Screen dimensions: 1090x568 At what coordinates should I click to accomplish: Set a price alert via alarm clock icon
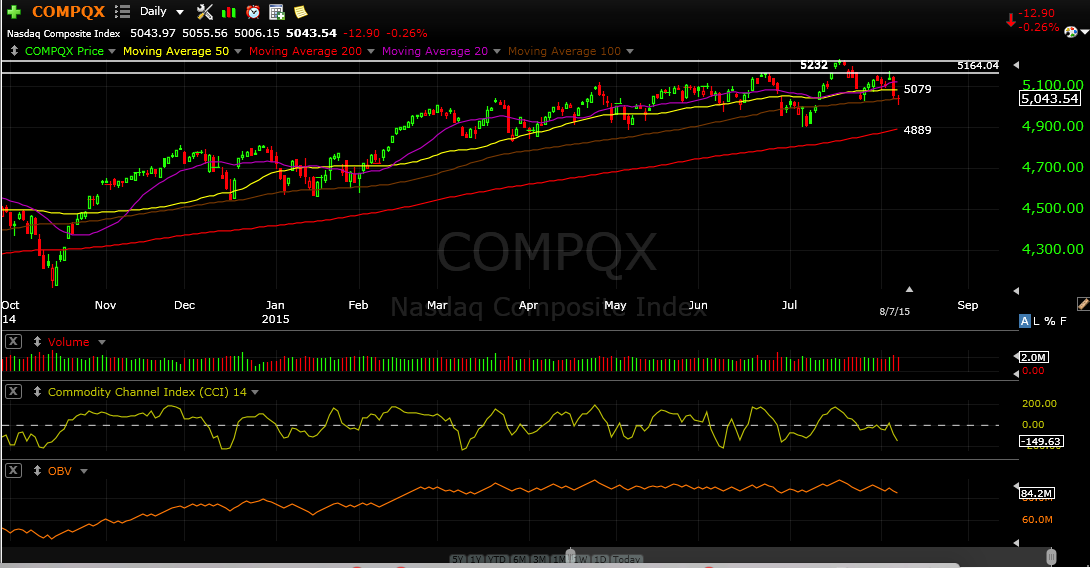click(253, 12)
